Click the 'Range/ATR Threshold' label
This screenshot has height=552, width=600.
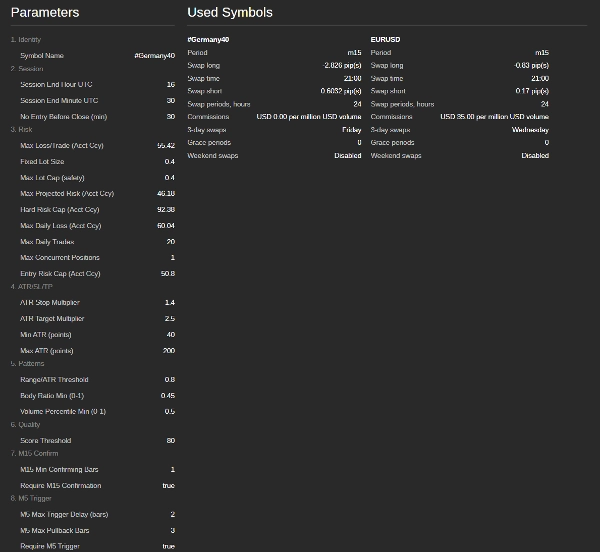(x=54, y=380)
